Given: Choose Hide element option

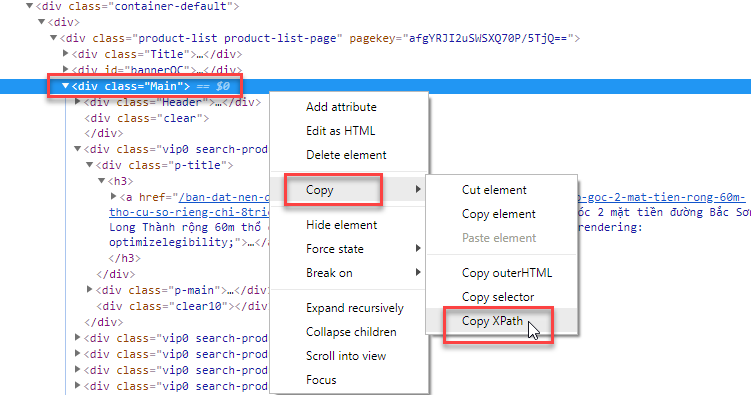Looking at the screenshot, I should point(341,225).
